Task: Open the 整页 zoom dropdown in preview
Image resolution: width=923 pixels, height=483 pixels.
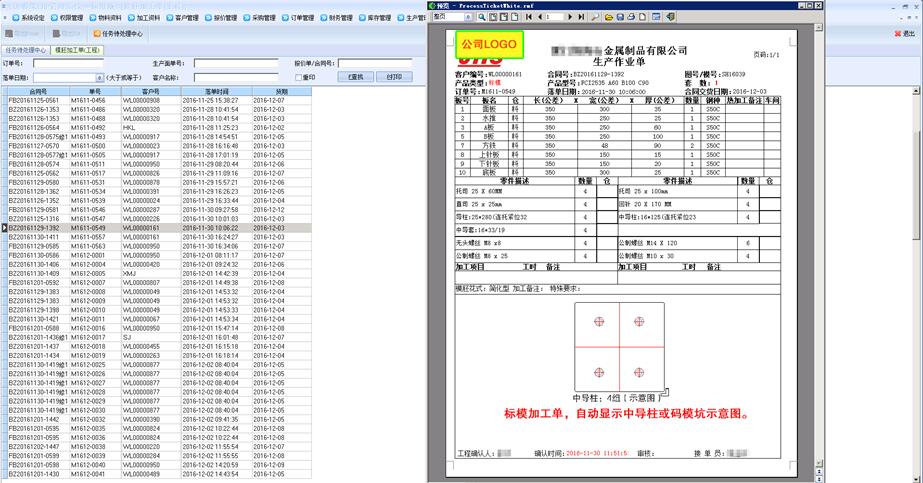Action: point(468,17)
